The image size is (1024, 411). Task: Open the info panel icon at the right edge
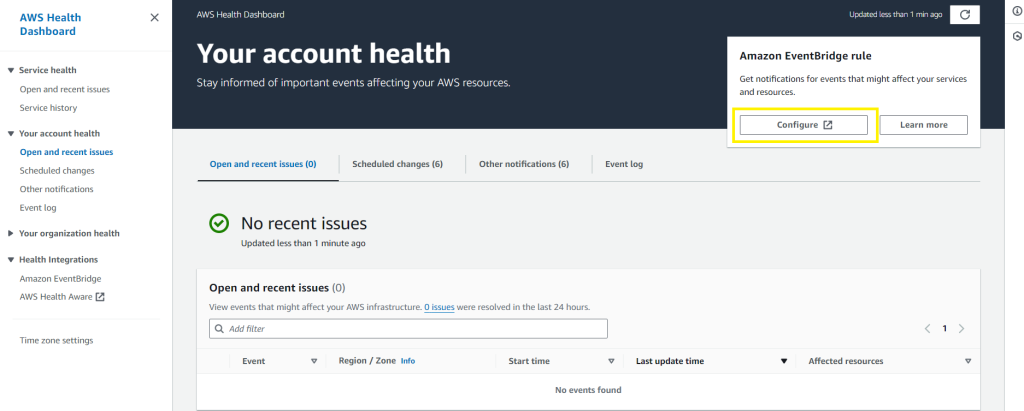(x=1016, y=11)
